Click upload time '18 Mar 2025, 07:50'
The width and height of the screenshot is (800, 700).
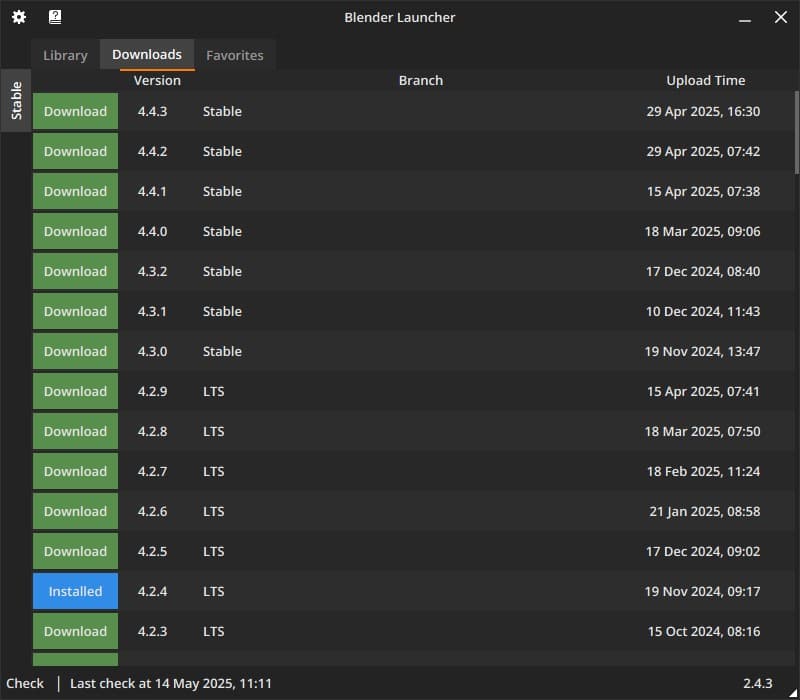[x=703, y=431]
